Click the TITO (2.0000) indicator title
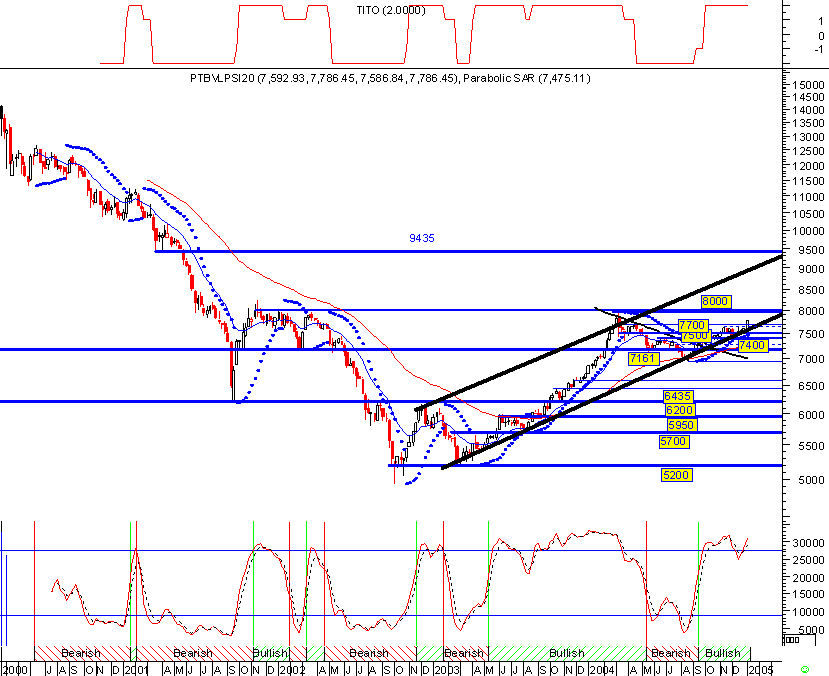The width and height of the screenshot is (829, 676). [391, 10]
